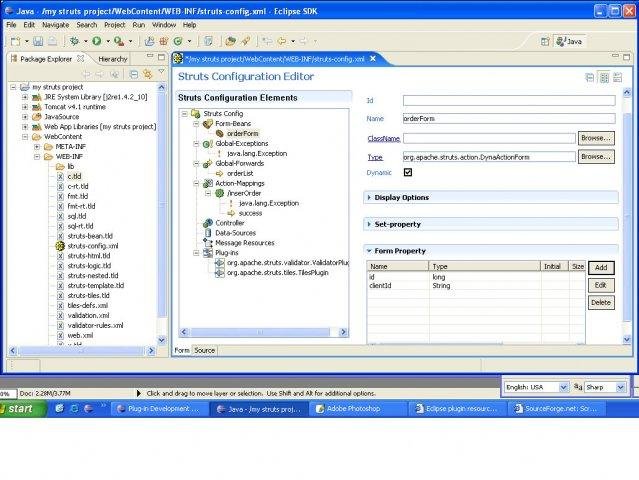The image size is (639, 480).
Task: Click the Search flashlight toolbar icon
Action: [246, 41]
